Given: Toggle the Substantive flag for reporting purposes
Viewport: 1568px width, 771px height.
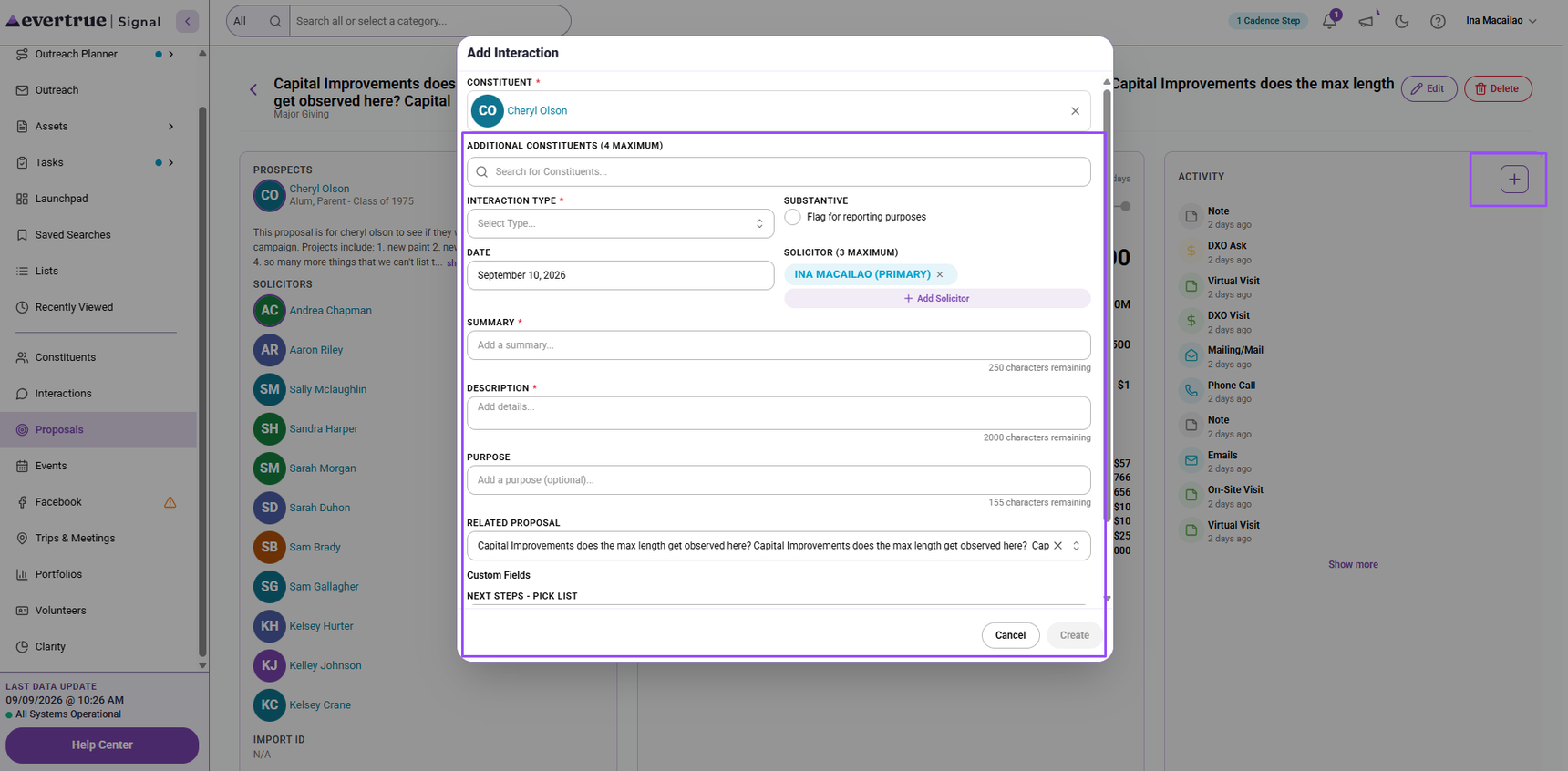Looking at the screenshot, I should click(x=792, y=217).
